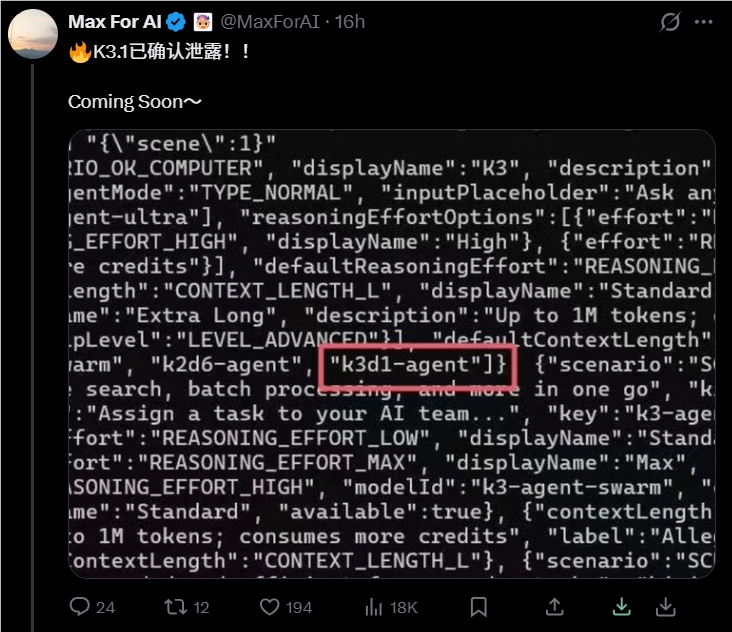View post analytics via the bar chart icon
Viewport: 732px width, 632px height.
373,607
